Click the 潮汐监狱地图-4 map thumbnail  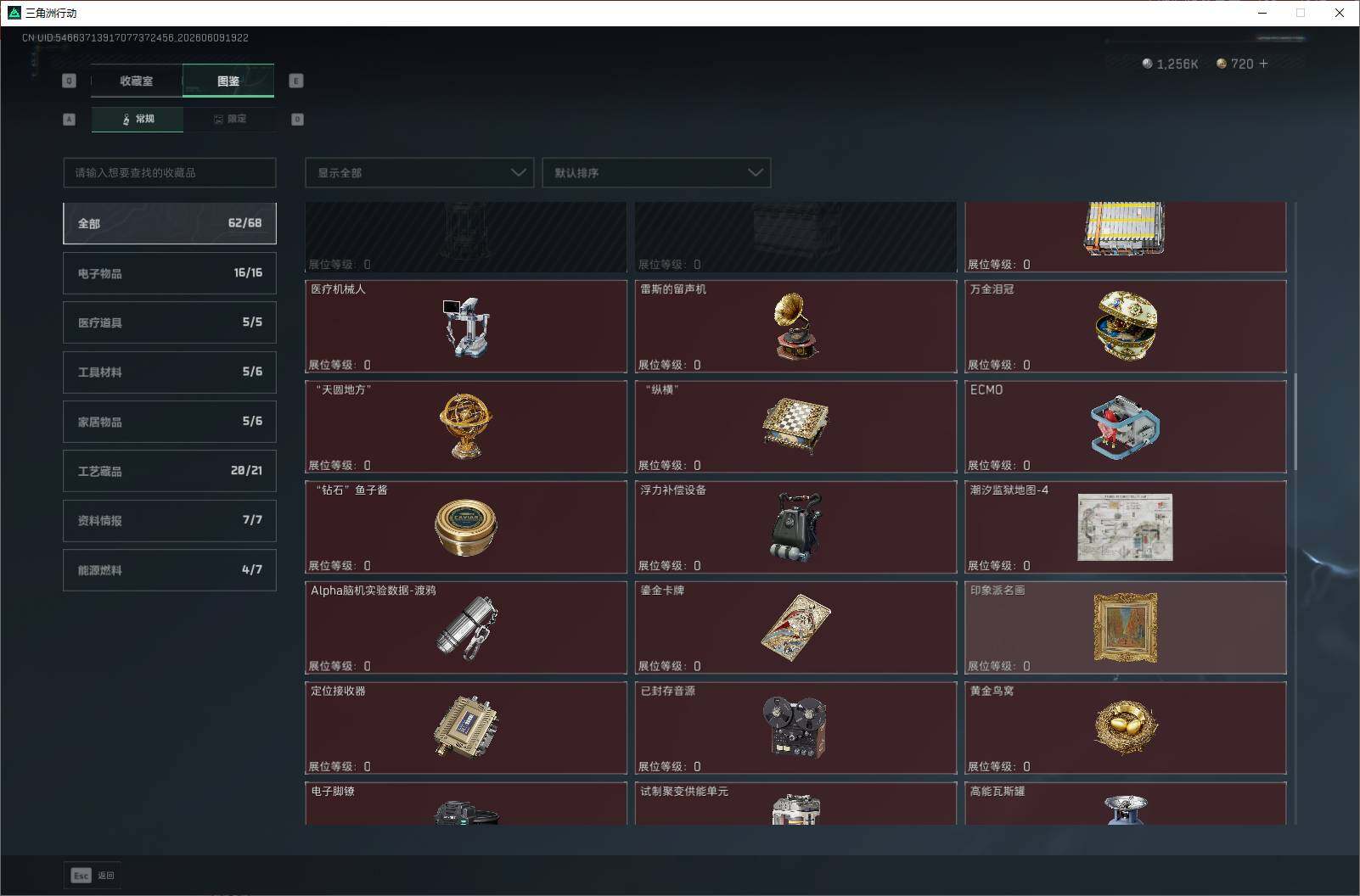[1125, 527]
